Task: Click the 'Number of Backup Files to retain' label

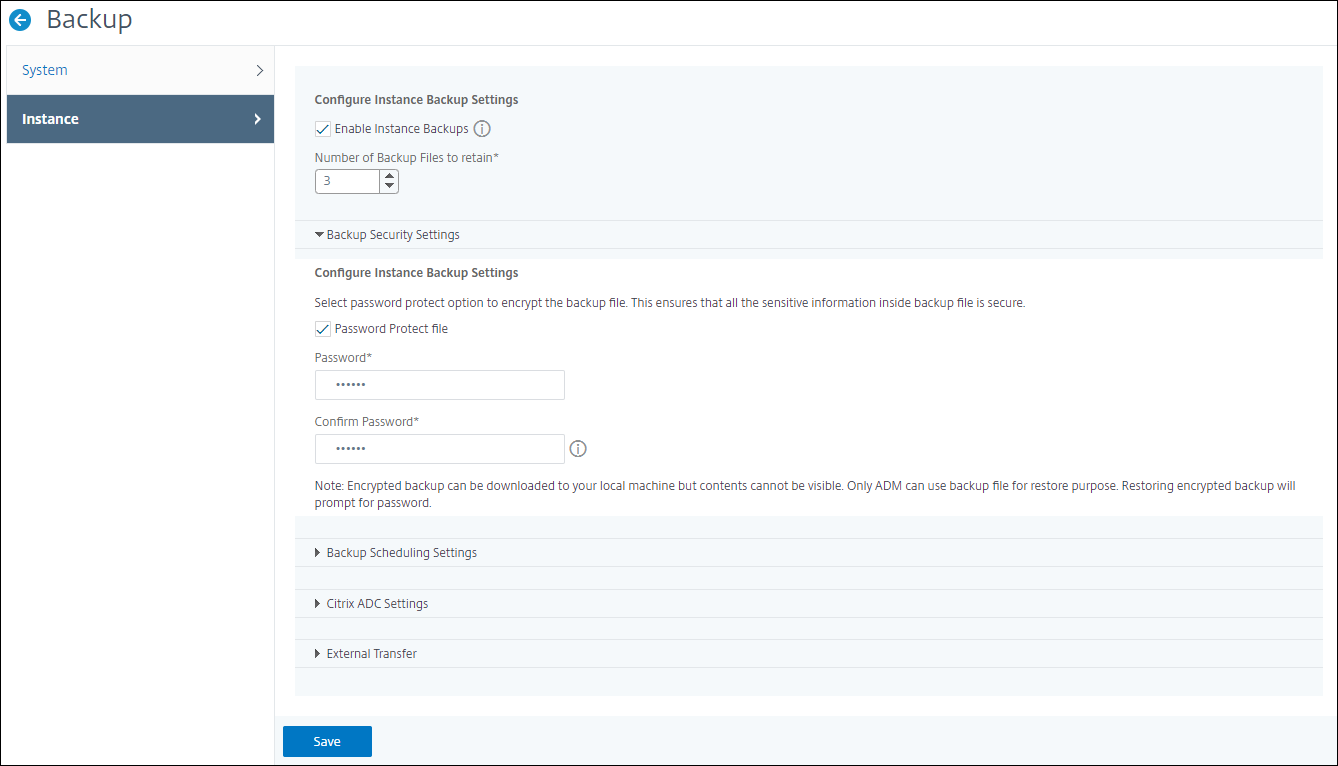Action: (406, 158)
